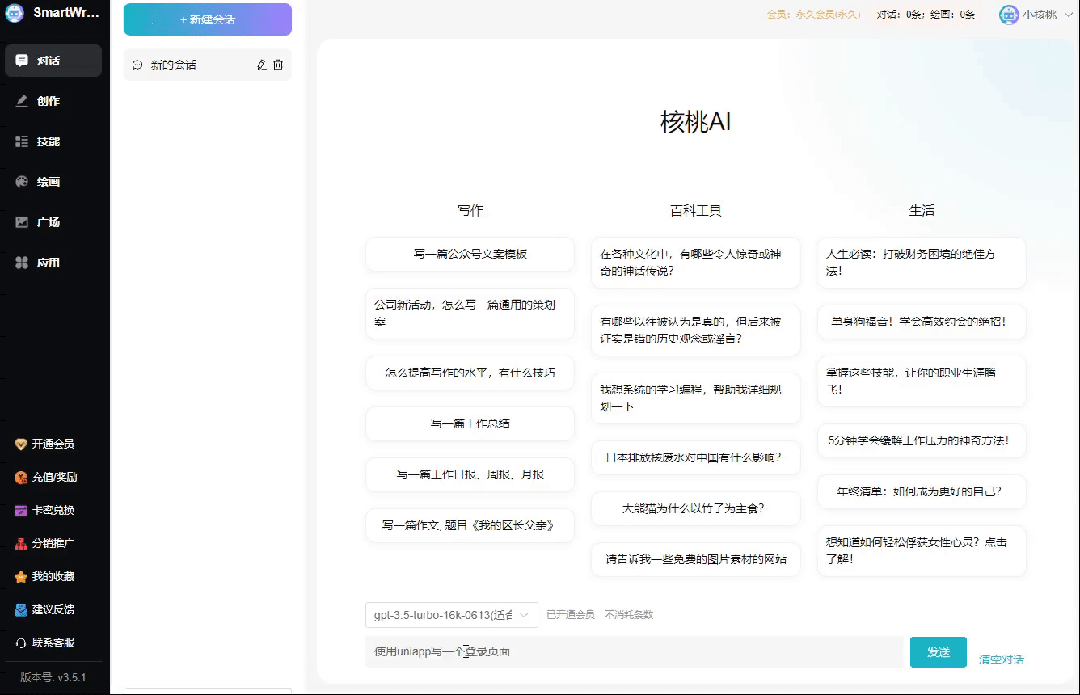The image size is (1080, 695).
Task: Click the 发送 send button
Action: (x=938, y=652)
